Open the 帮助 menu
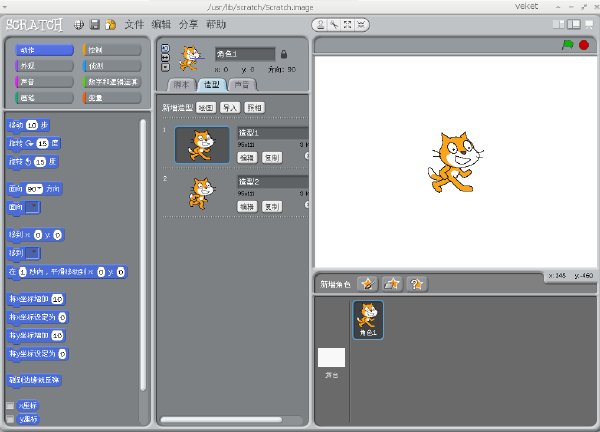Image resolution: width=600 pixels, height=432 pixels. tap(216, 25)
